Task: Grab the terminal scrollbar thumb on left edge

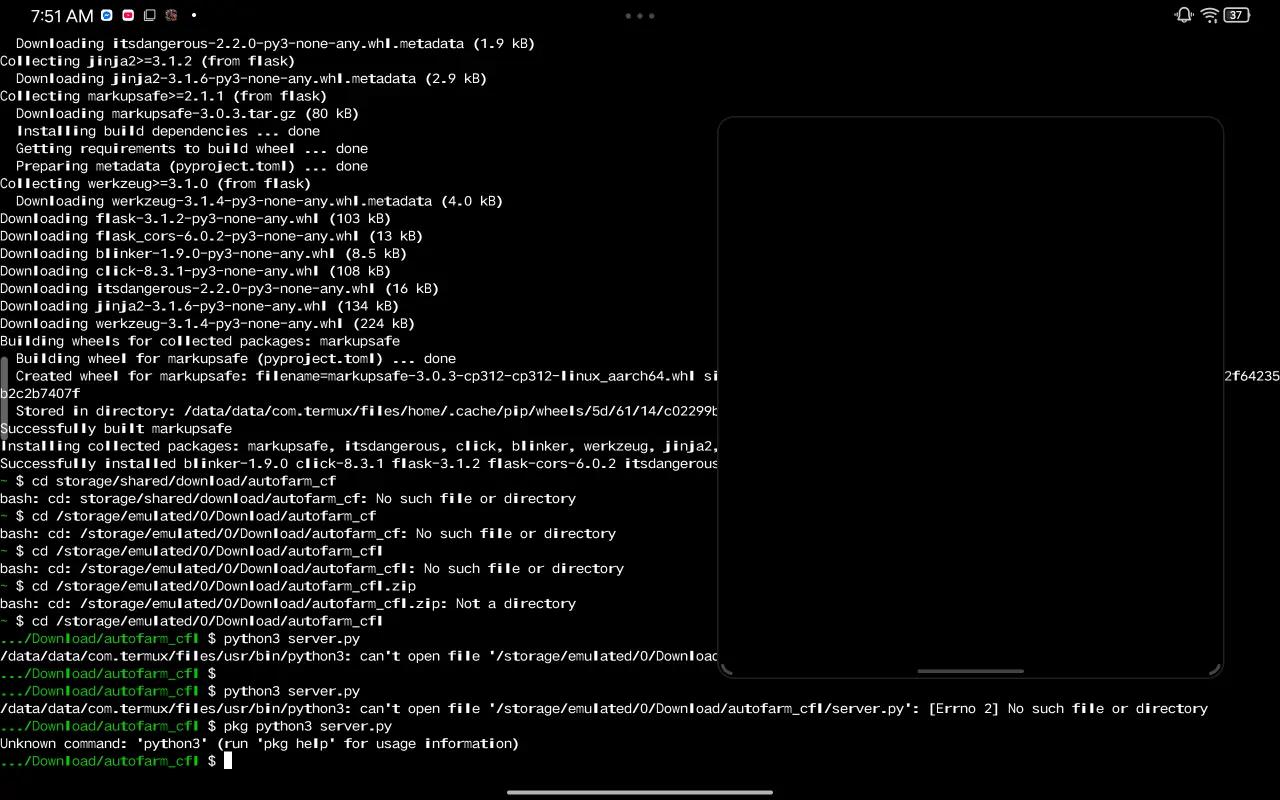Action: pyautogui.click(x=4, y=398)
